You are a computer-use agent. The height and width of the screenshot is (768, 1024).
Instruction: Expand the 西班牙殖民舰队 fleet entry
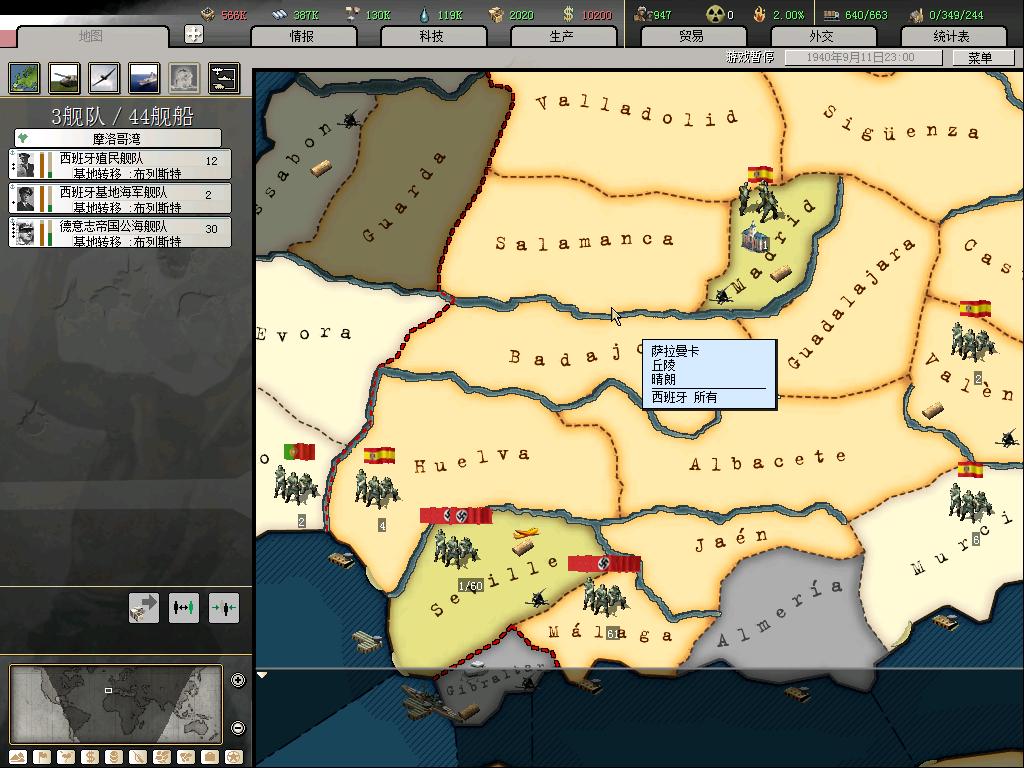120,165
